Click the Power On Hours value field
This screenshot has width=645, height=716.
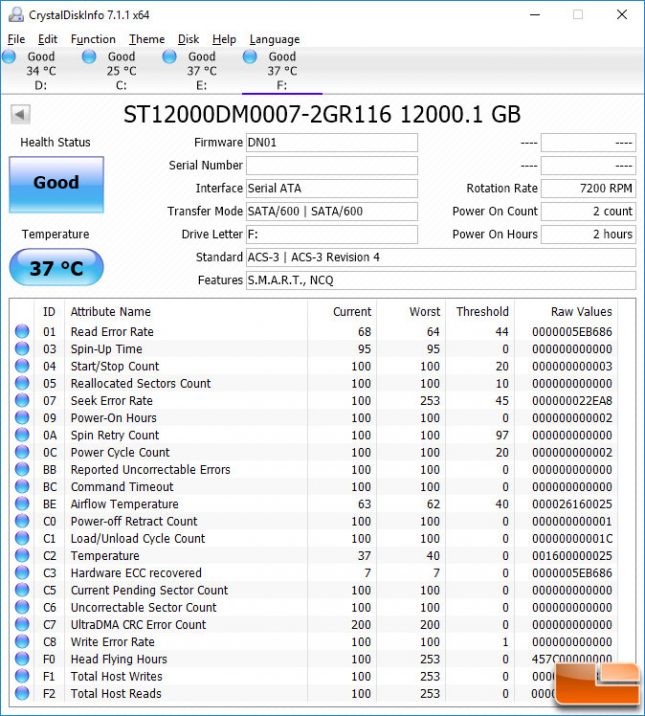pyautogui.click(x=588, y=234)
